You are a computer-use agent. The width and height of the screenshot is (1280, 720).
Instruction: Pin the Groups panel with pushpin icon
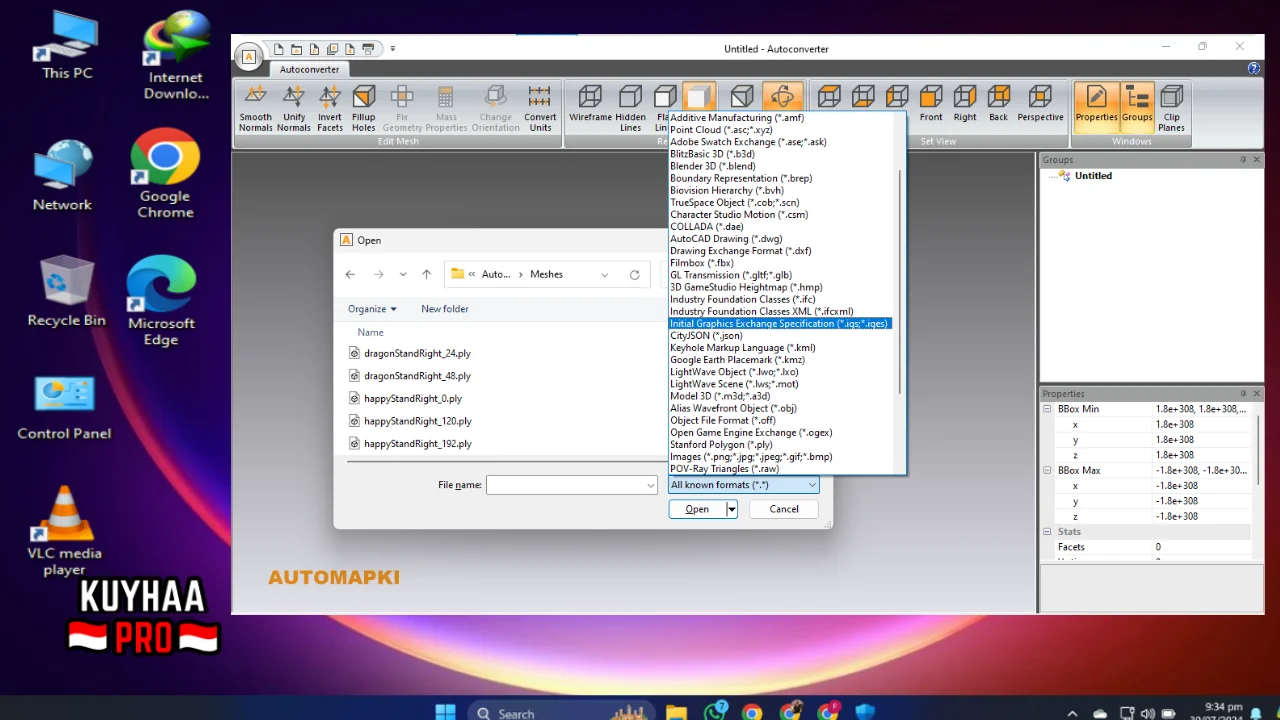coord(1243,160)
